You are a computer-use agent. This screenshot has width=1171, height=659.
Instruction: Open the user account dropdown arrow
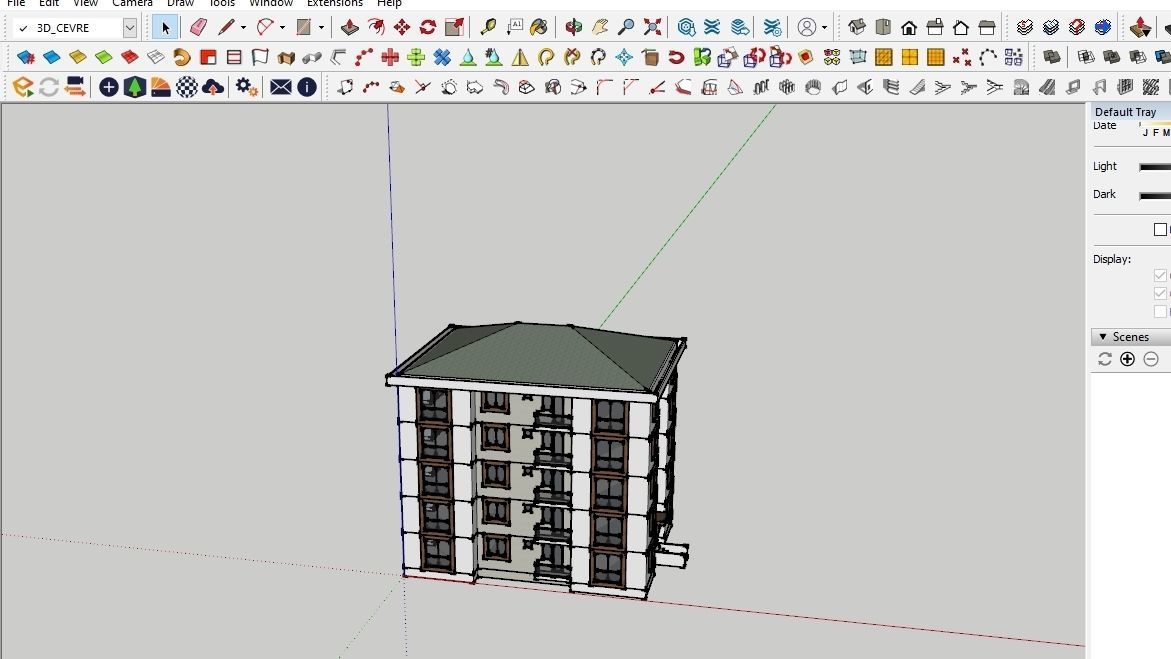click(x=824, y=28)
